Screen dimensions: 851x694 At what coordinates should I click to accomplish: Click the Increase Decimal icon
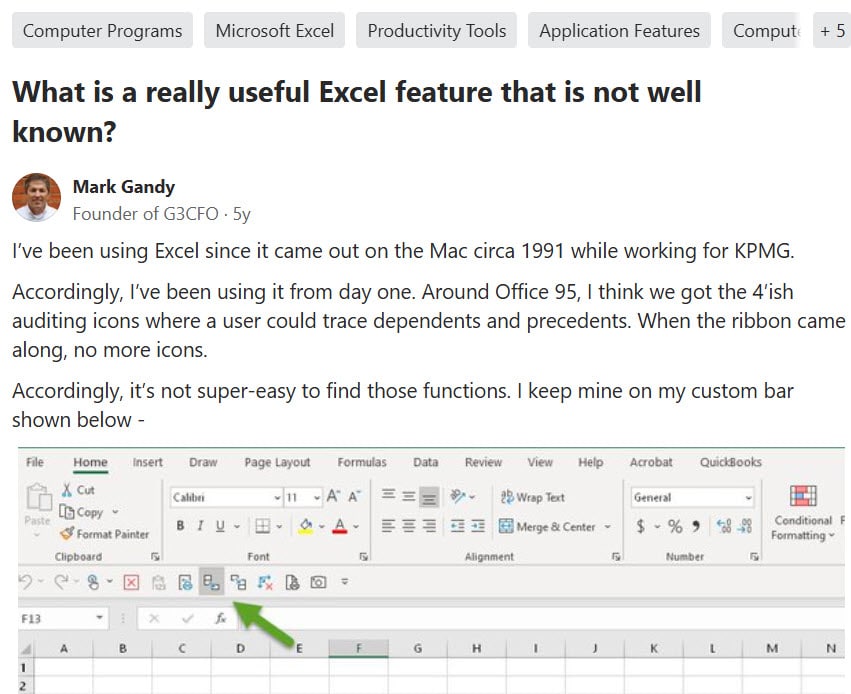[x=724, y=526]
